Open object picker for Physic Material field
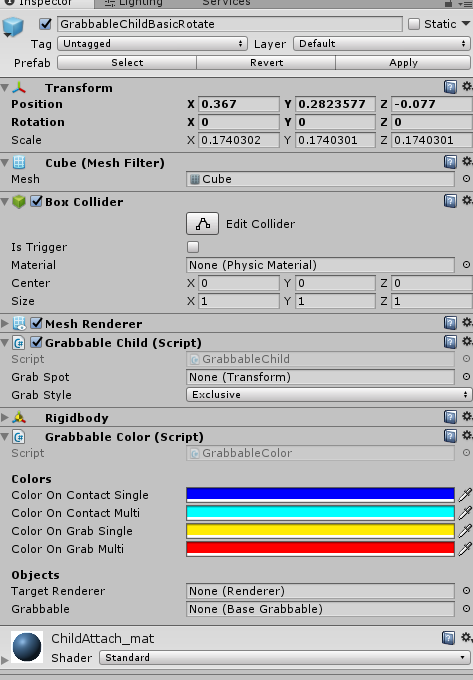 point(466,265)
